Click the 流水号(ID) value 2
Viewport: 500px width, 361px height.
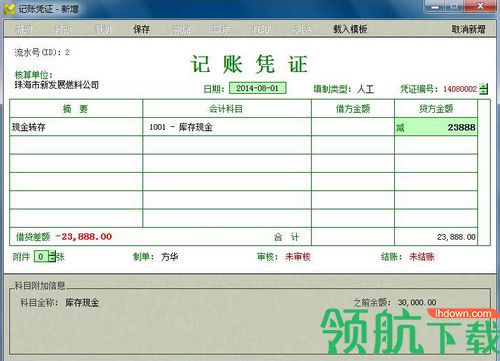coord(67,52)
